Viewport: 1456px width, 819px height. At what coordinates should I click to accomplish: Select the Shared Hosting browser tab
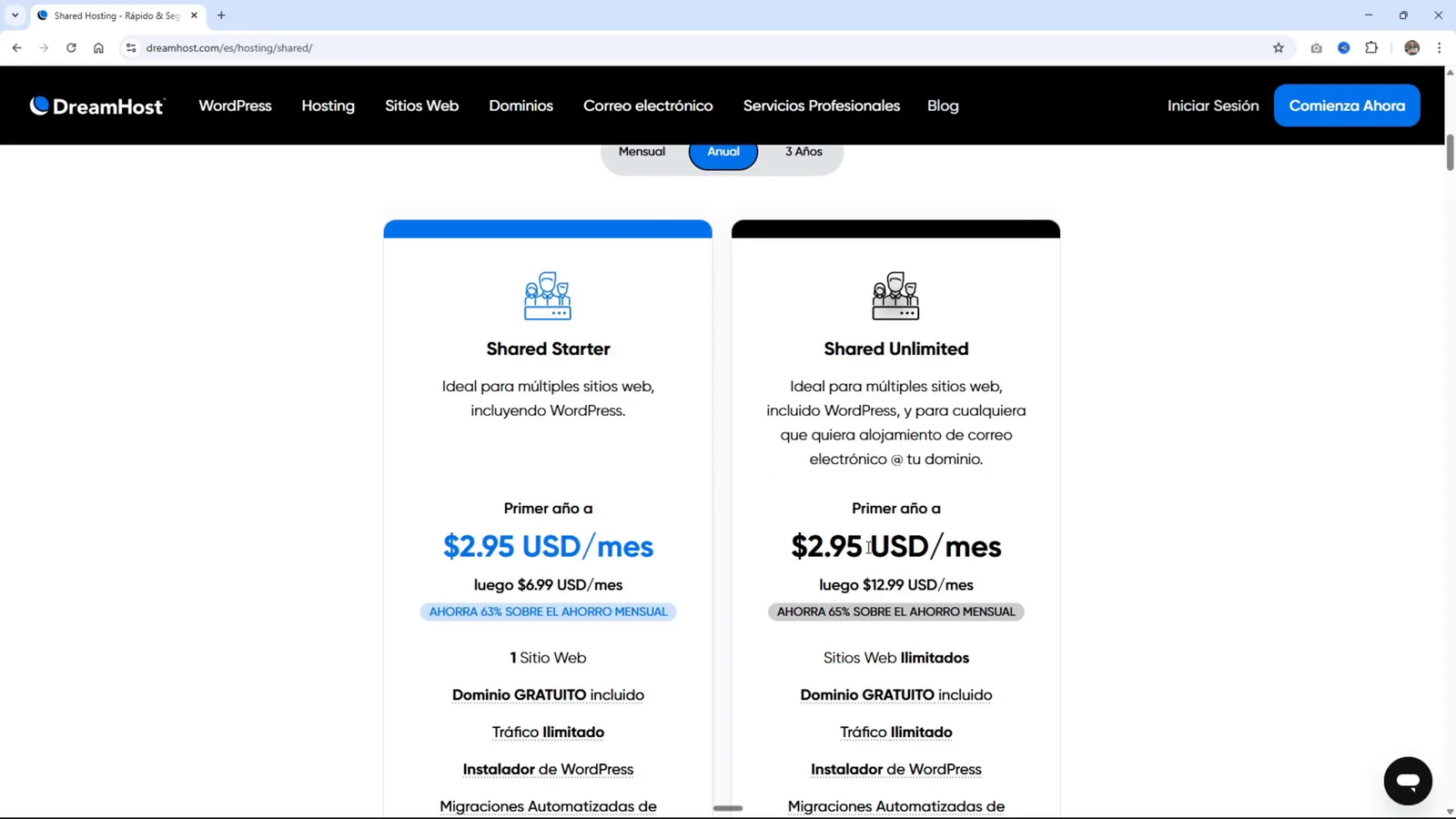116,15
